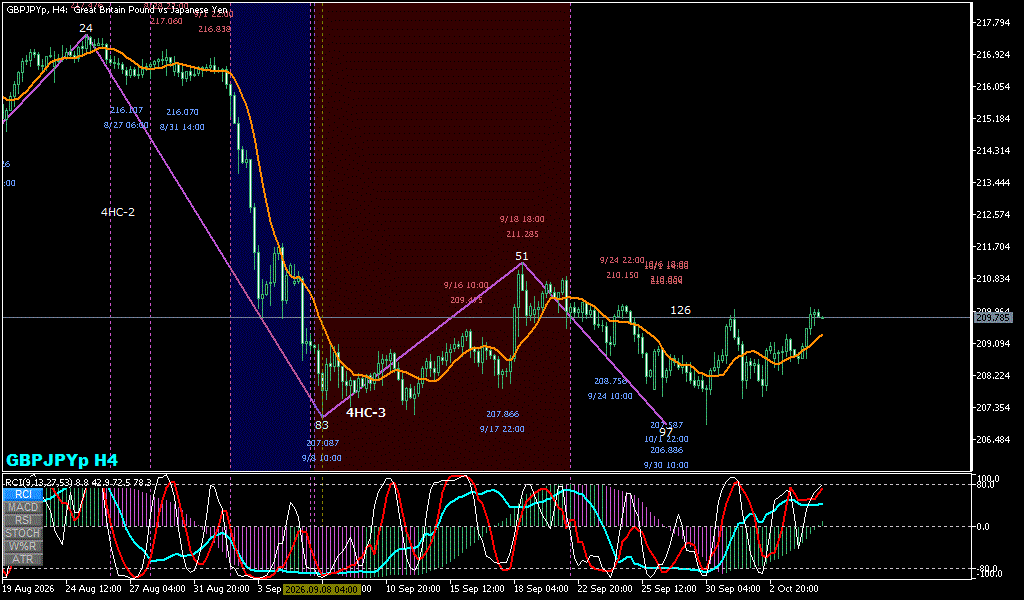Click the 9/24 22:00 time label

622,261
